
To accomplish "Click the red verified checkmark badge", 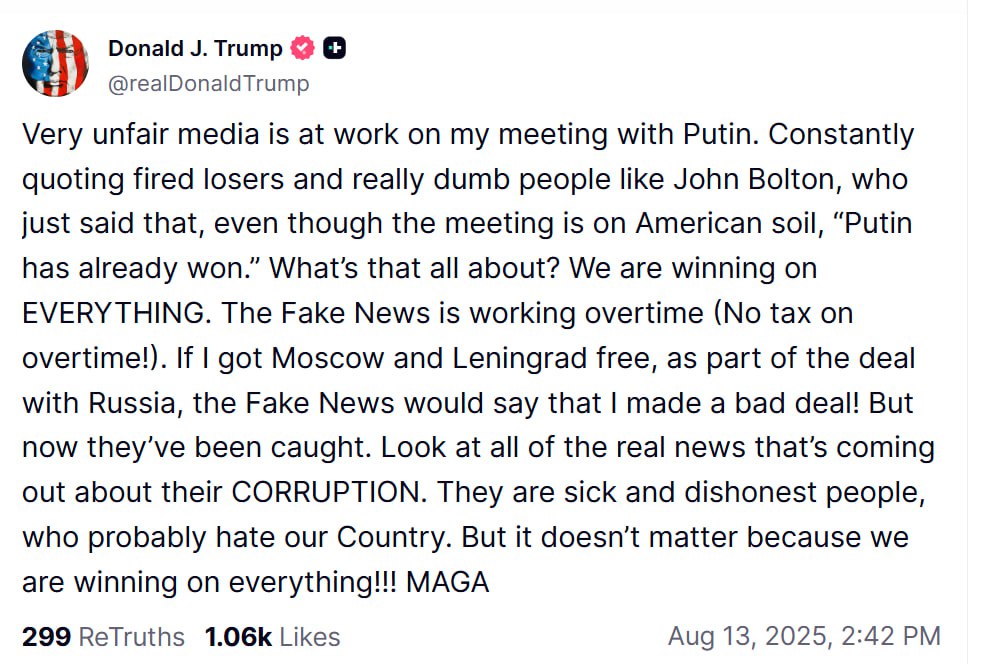I will point(302,48).
